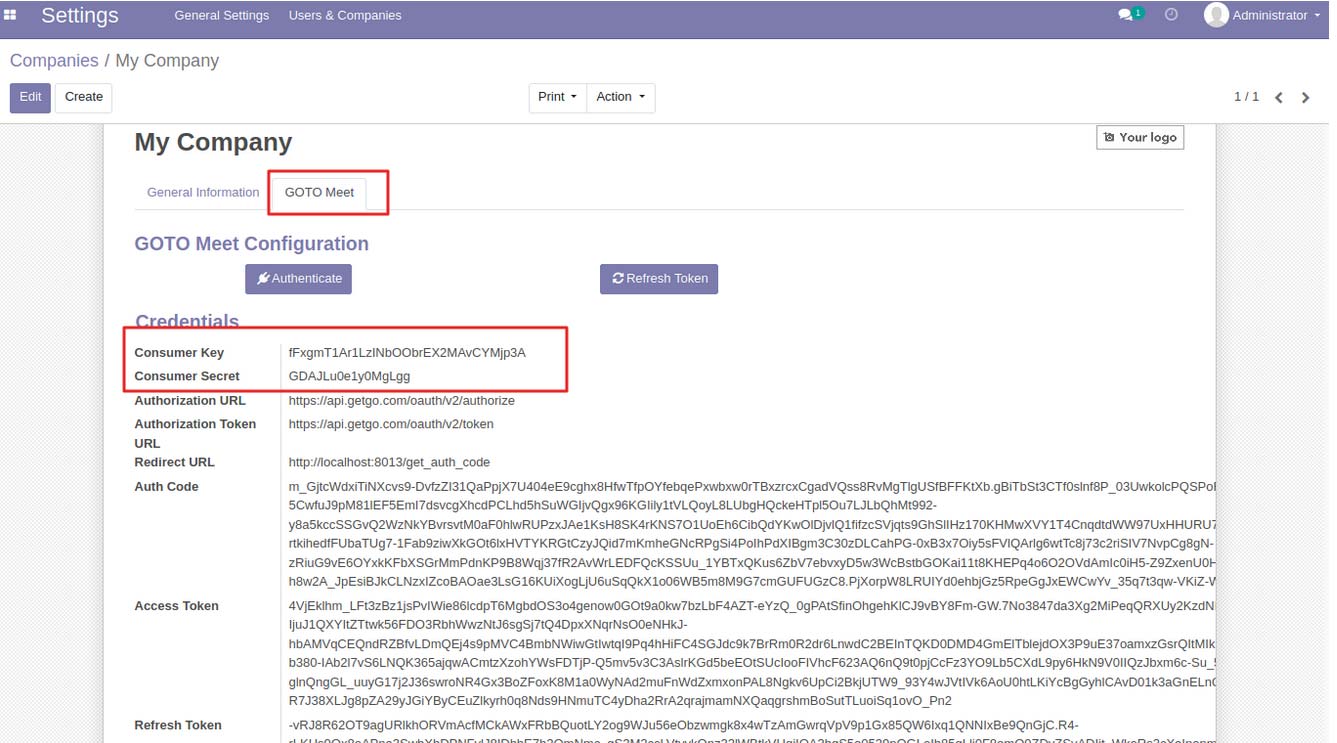Select the GOTO Meet tab
The image size is (1337, 743).
319,192
